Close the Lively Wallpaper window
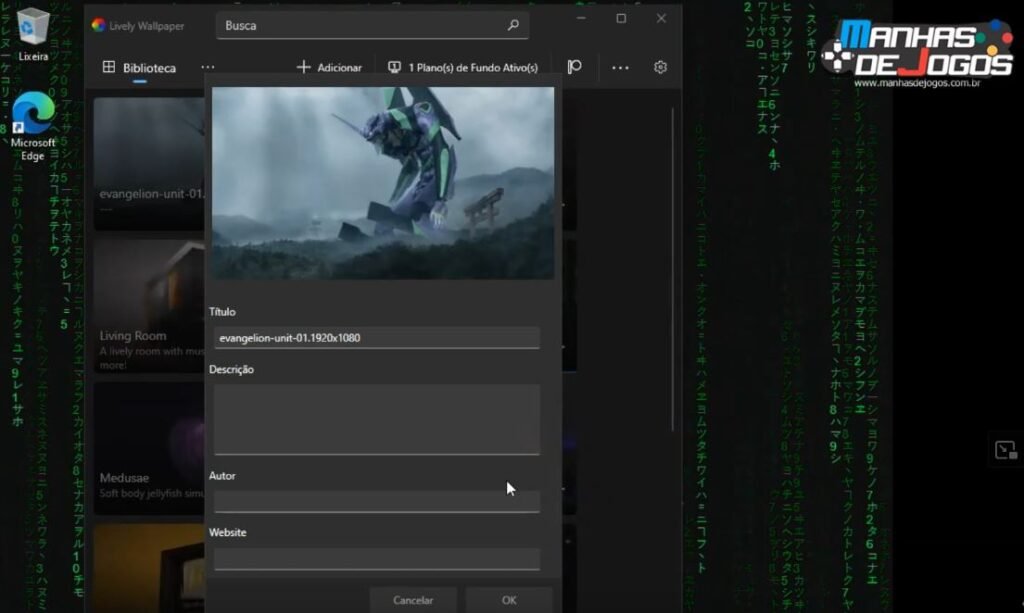Screen dimensions: 1024x613 [662, 18]
